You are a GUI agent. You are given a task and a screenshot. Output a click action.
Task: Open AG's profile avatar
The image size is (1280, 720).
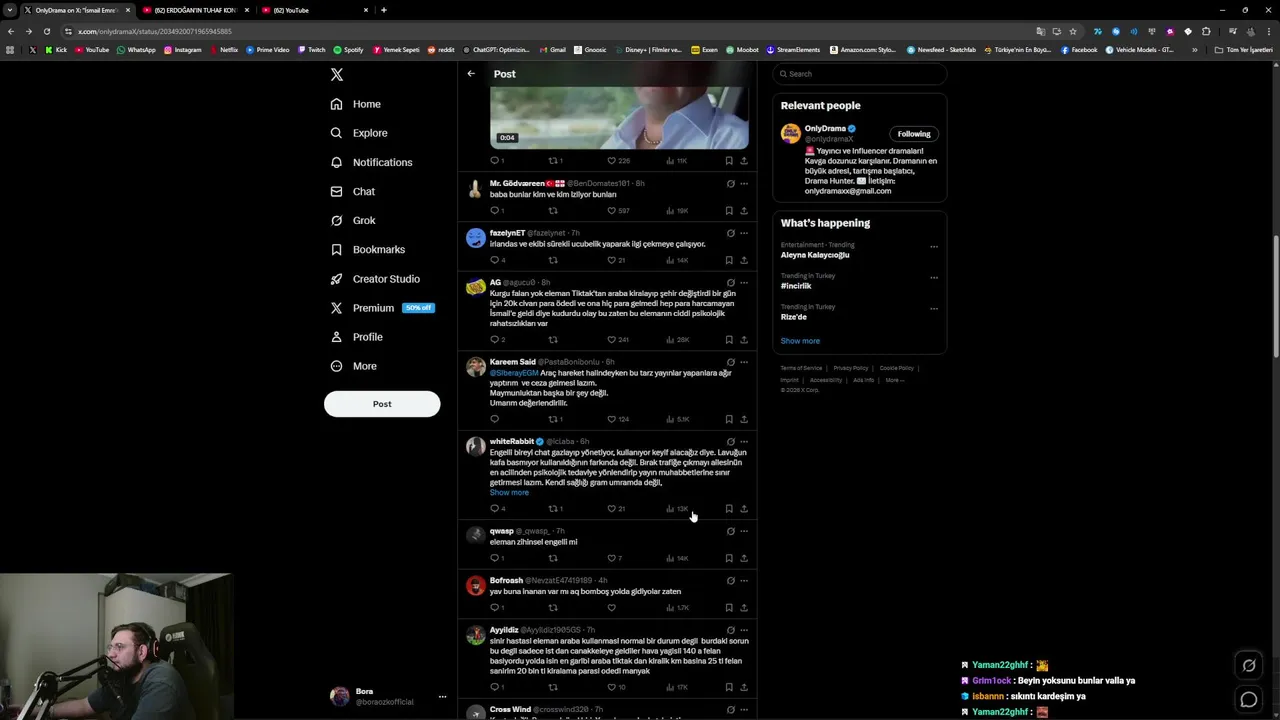click(476, 287)
